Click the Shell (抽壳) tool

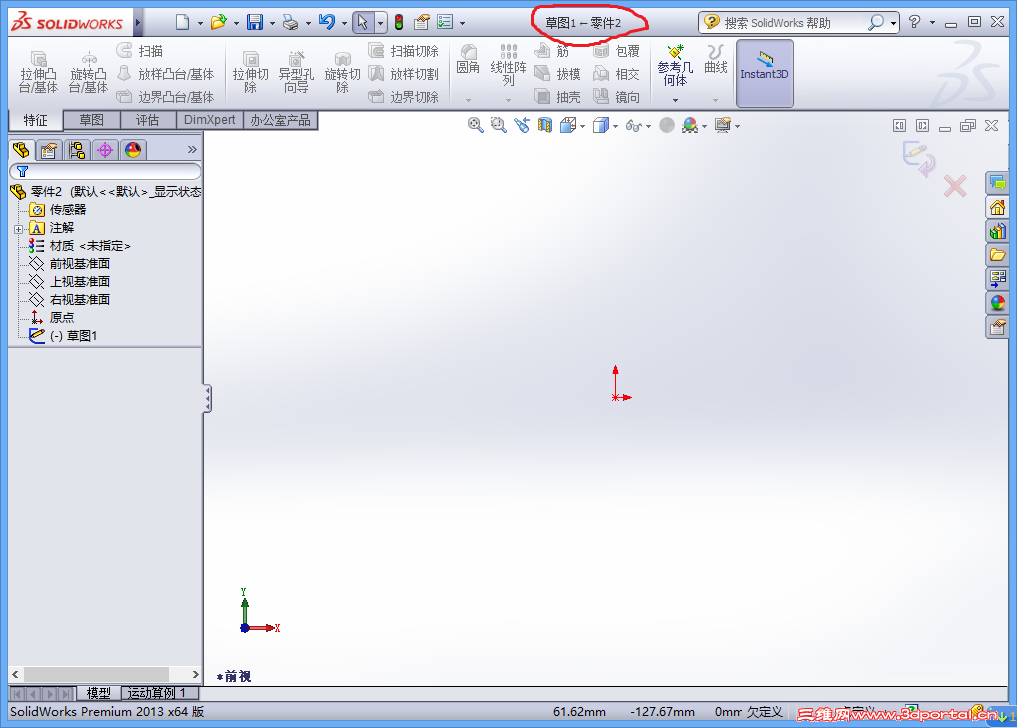point(557,97)
